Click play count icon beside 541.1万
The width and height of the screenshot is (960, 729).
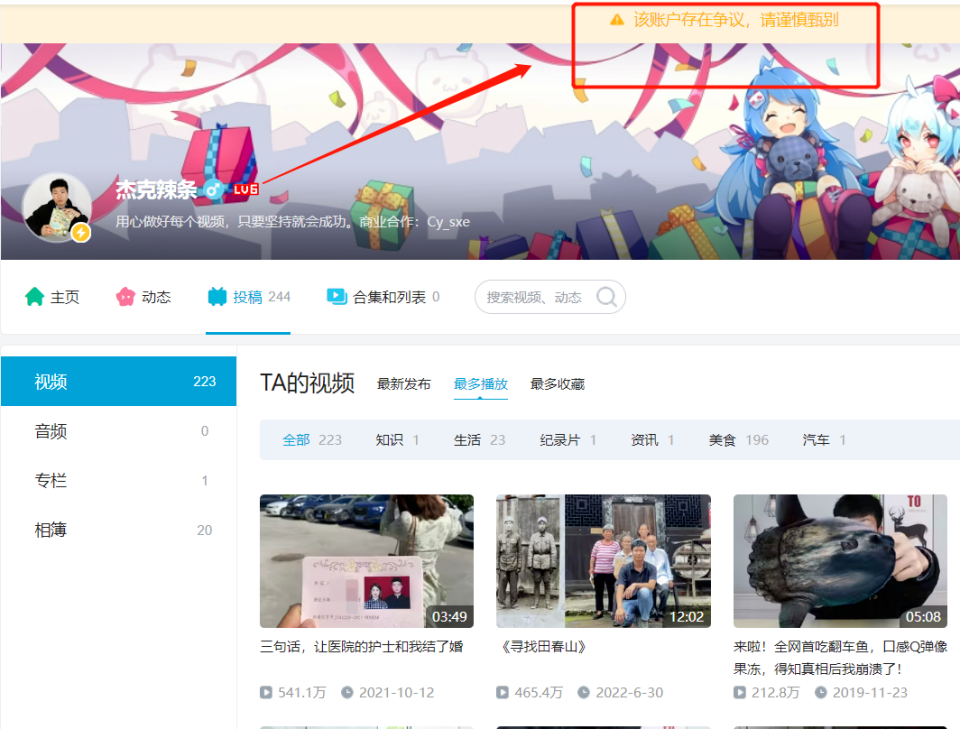266,692
